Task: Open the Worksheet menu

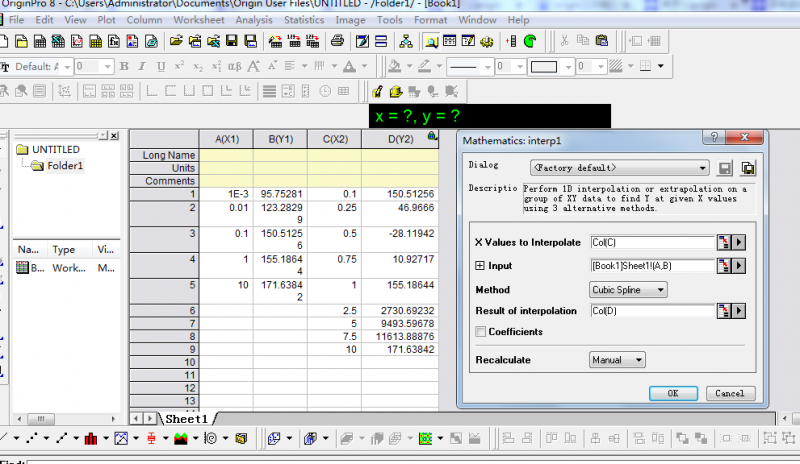Action: tap(199, 20)
